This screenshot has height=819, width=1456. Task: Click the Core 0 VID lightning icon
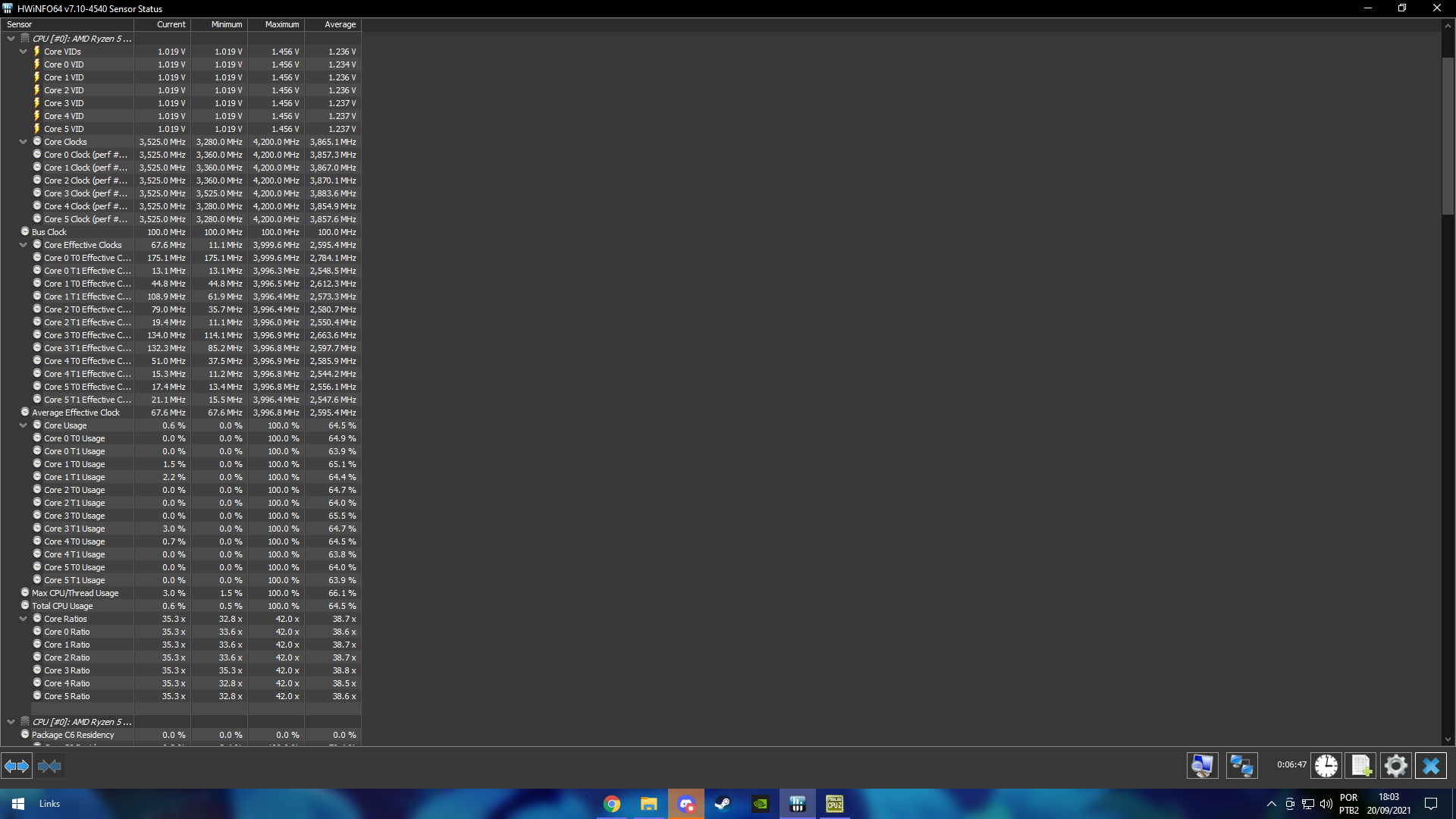(x=36, y=64)
